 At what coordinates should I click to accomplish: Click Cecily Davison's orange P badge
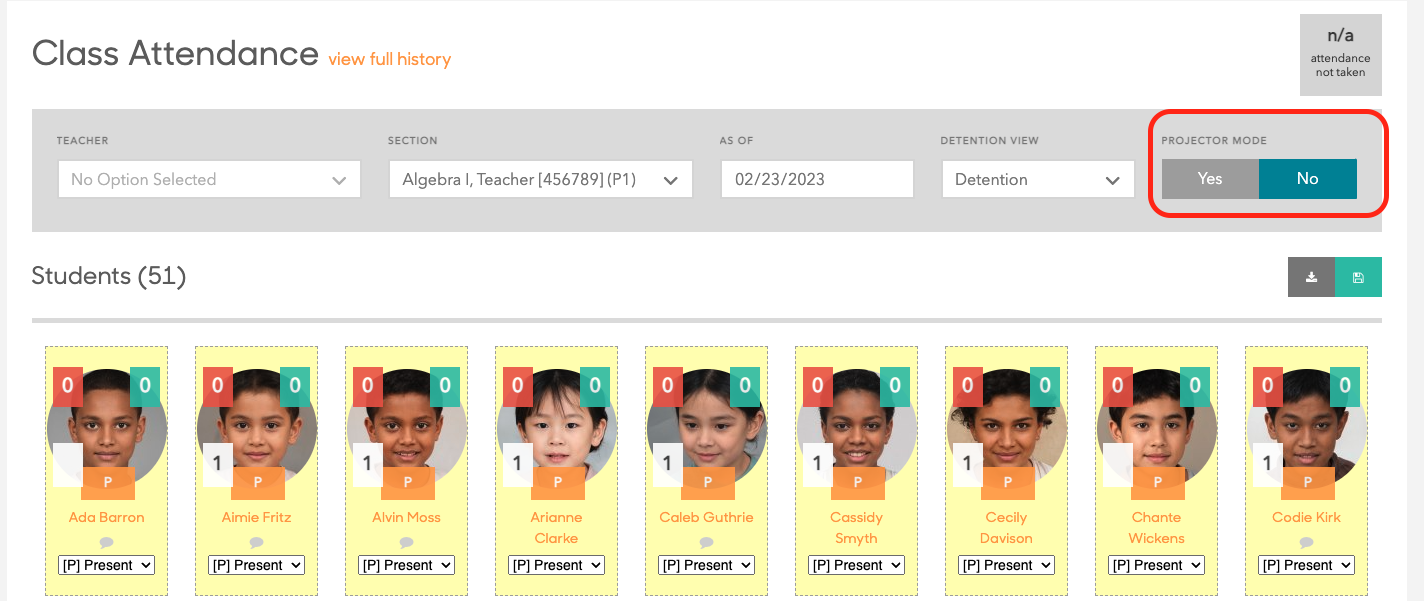click(x=1007, y=482)
